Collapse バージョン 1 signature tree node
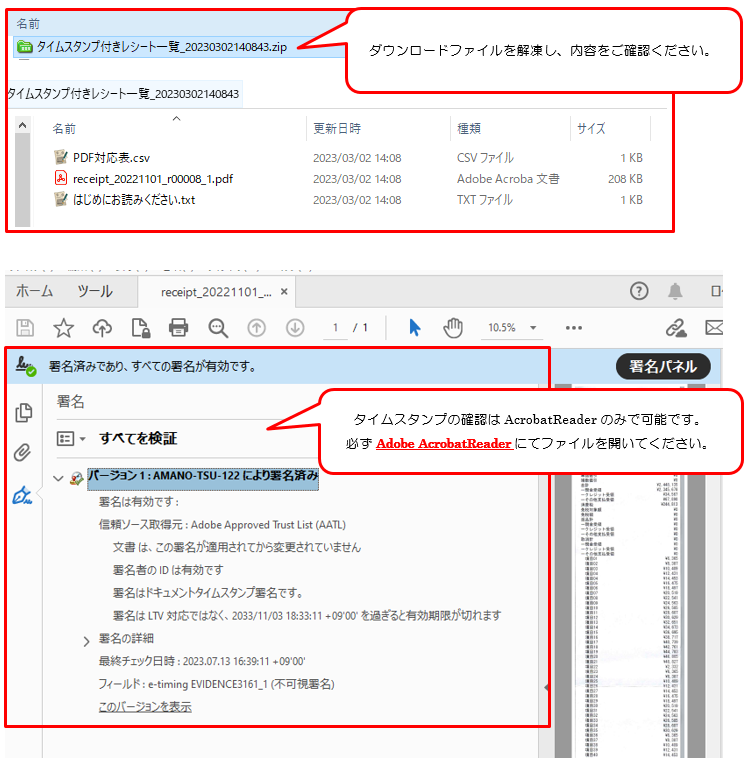Image resolution: width=749 pixels, height=772 pixels. click(58, 478)
